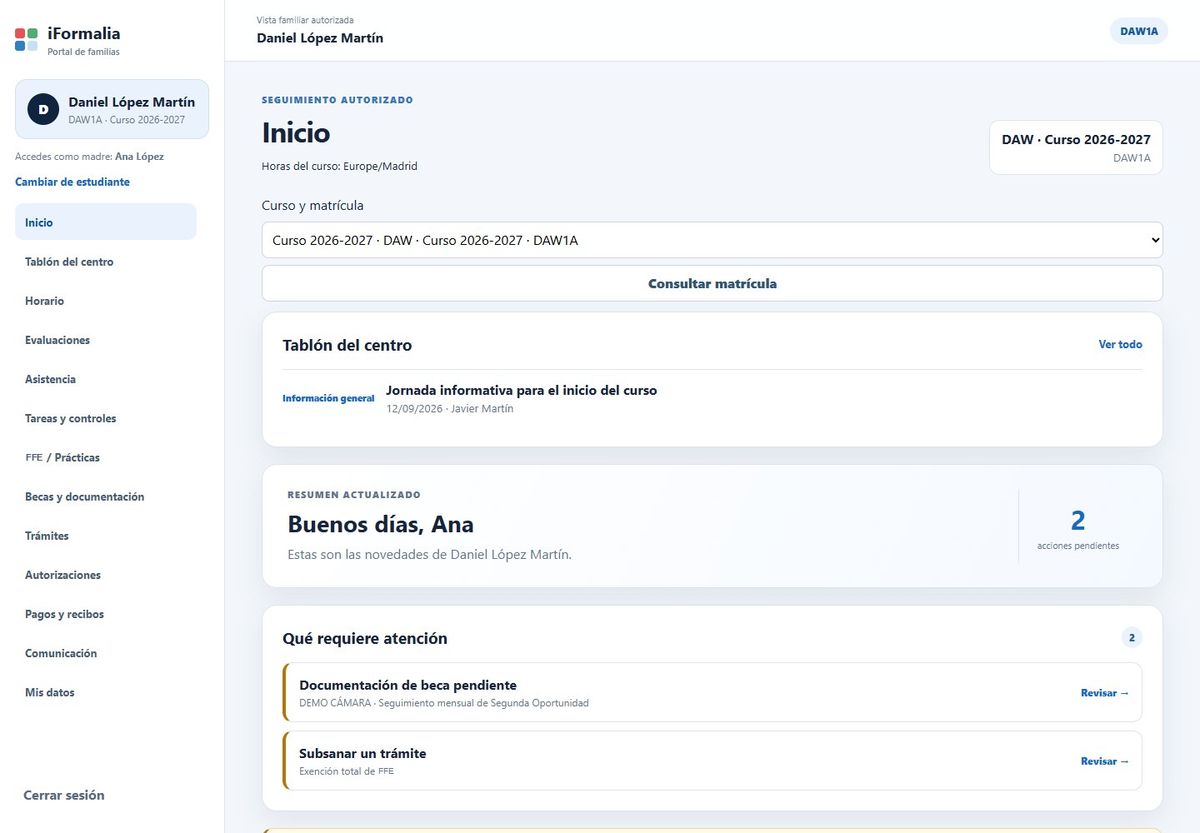
Task: Select Evaluaciones in the sidebar
Action: tap(105, 340)
